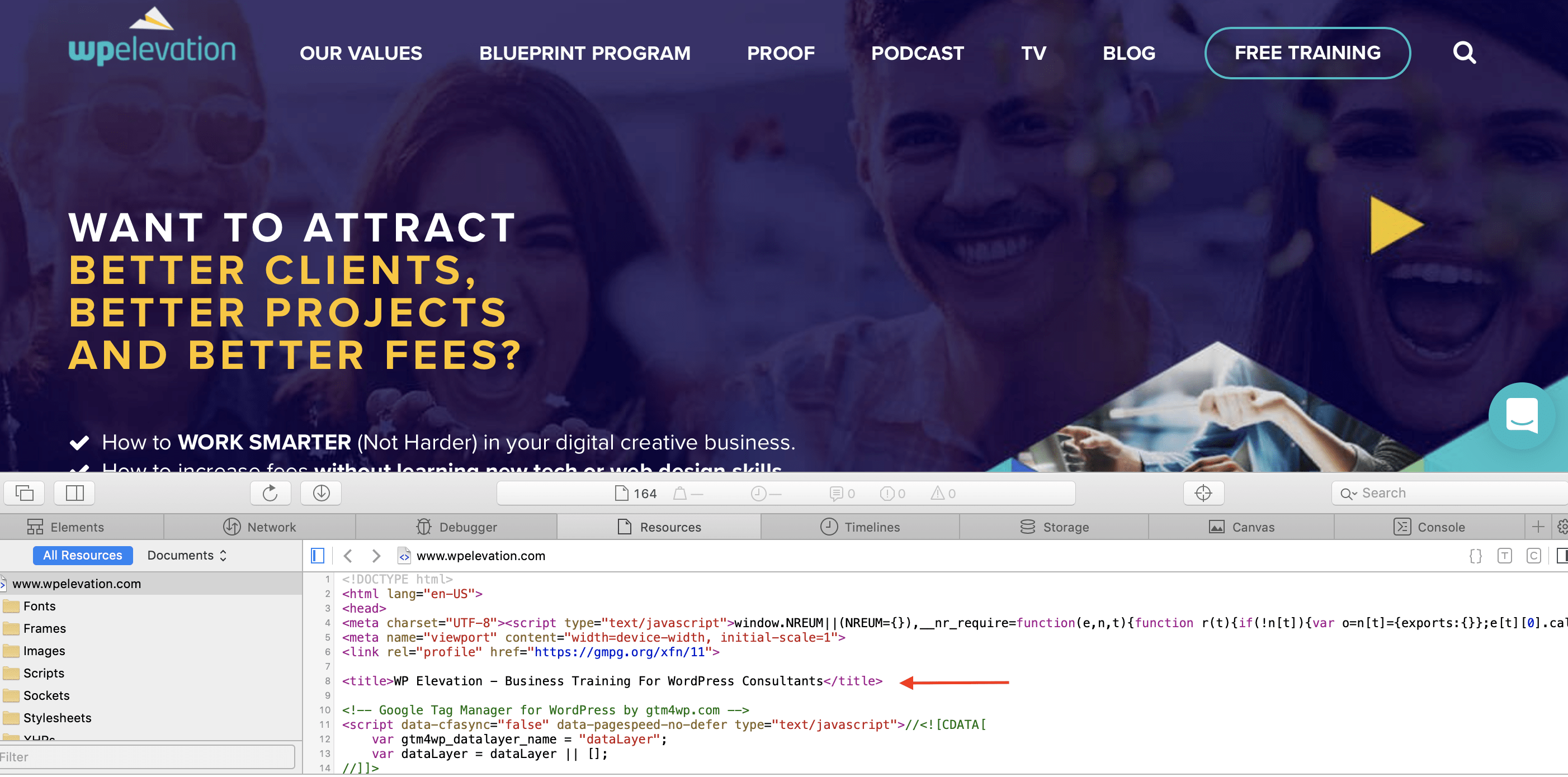1568x777 pixels.
Task: Click the reload page icon in inspector
Action: 270,492
